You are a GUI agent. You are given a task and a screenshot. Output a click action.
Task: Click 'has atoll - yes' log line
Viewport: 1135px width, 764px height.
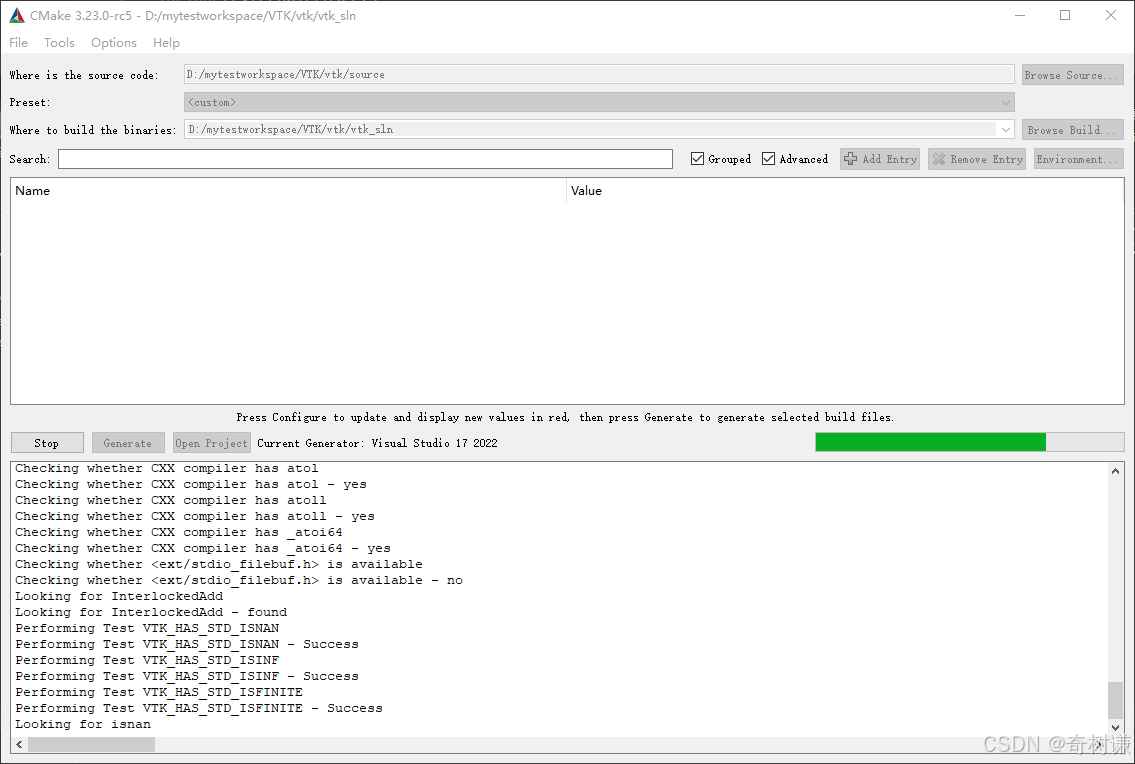click(x=195, y=516)
